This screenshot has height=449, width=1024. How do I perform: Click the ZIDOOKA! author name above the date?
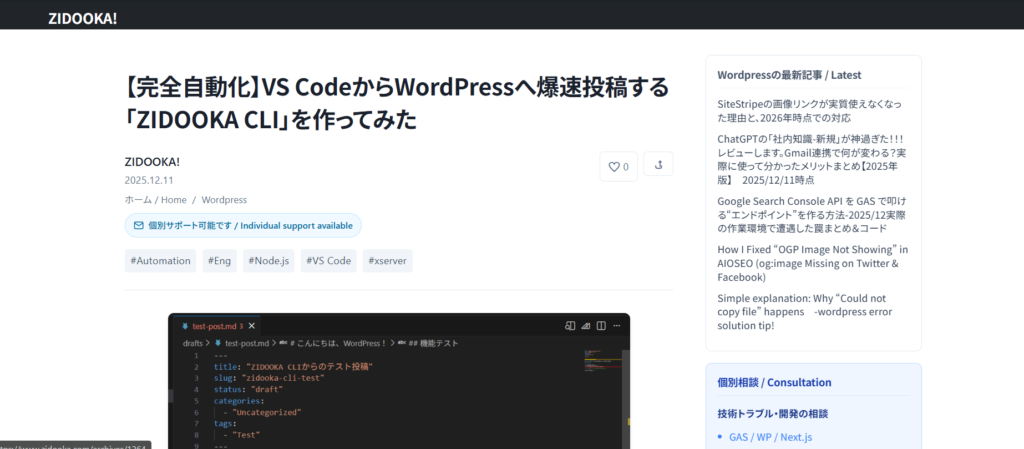[152, 161]
